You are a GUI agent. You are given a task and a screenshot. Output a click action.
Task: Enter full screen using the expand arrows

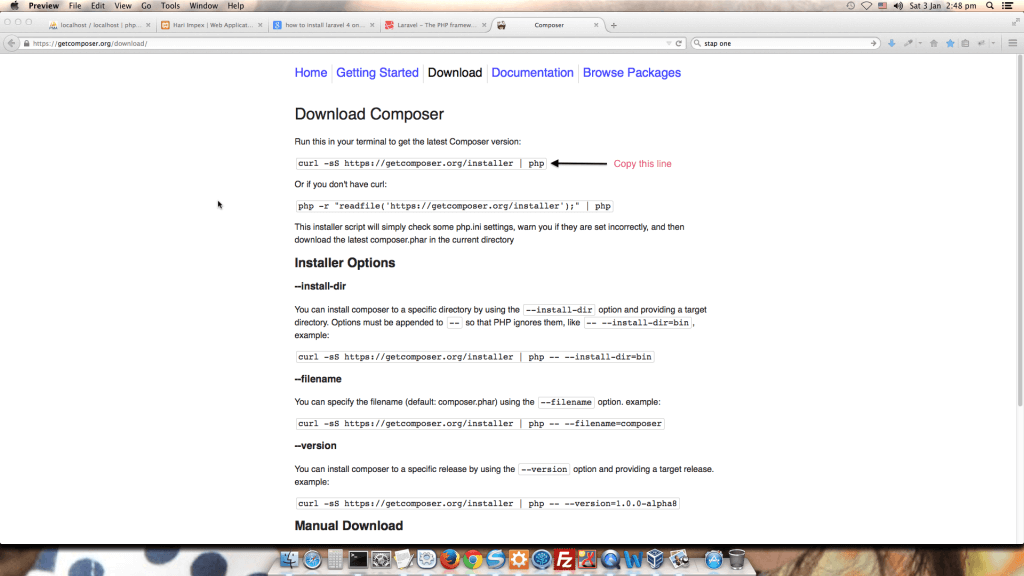(1015, 22)
